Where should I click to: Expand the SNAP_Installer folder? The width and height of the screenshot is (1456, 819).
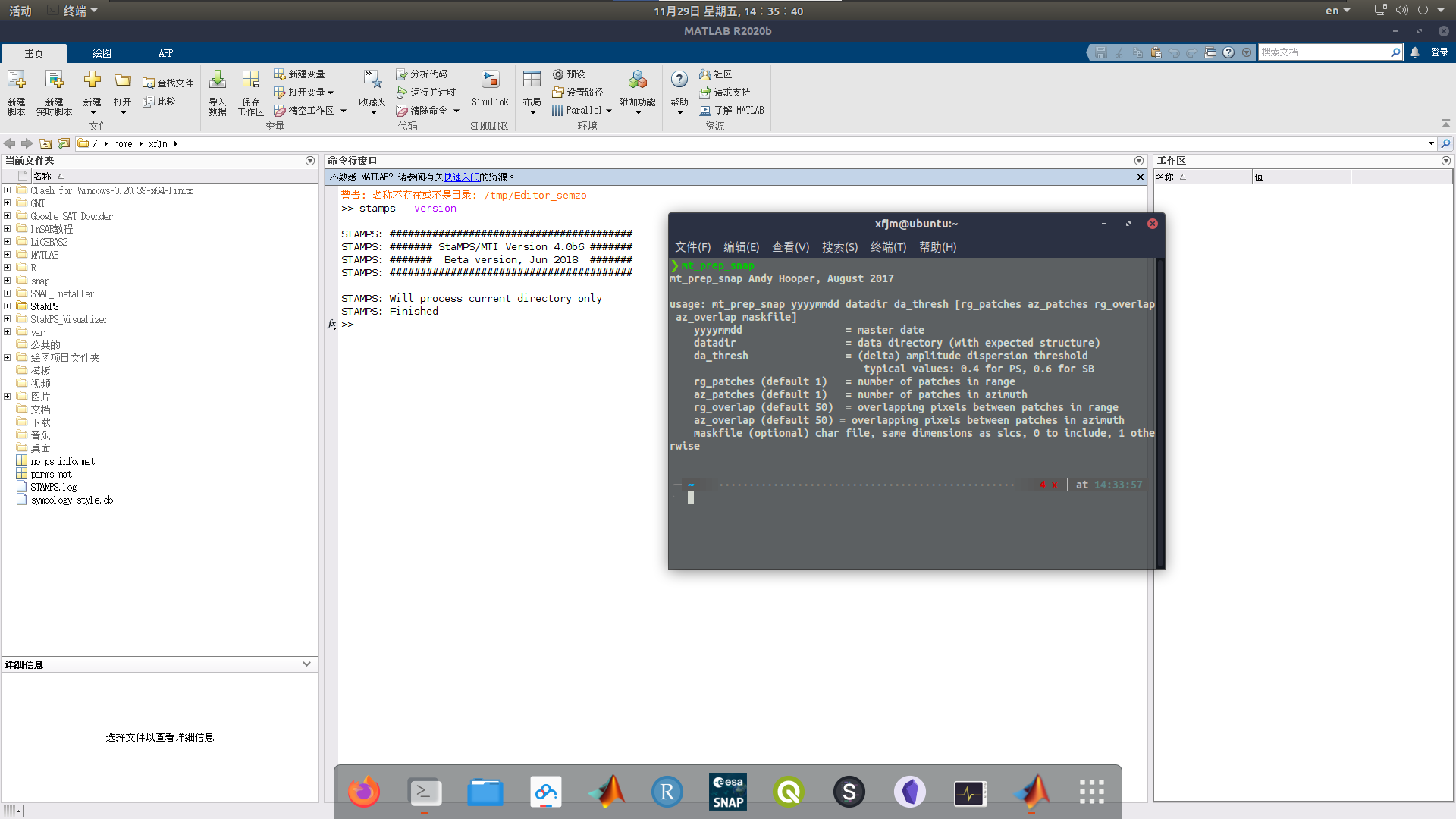pyautogui.click(x=8, y=293)
